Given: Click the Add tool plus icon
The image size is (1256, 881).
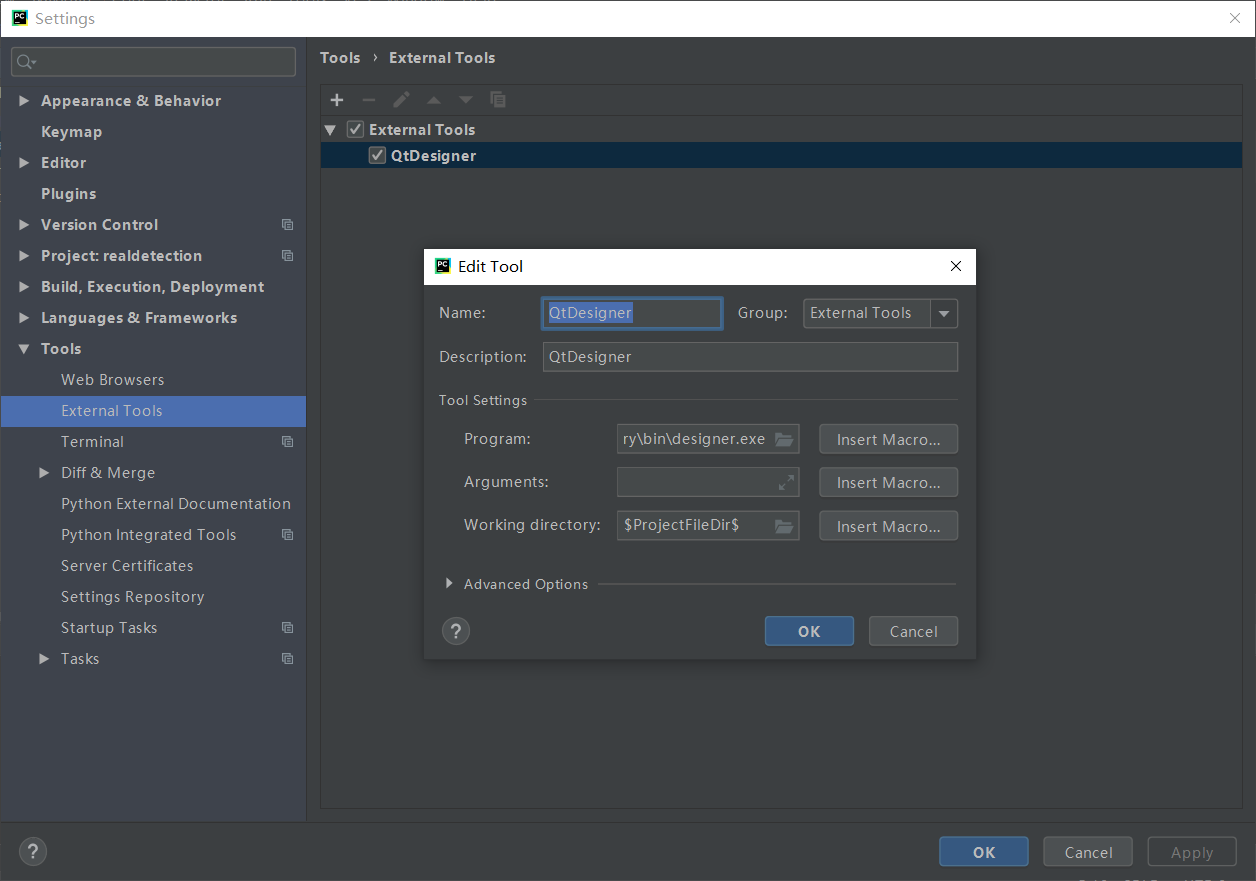Looking at the screenshot, I should coord(337,100).
